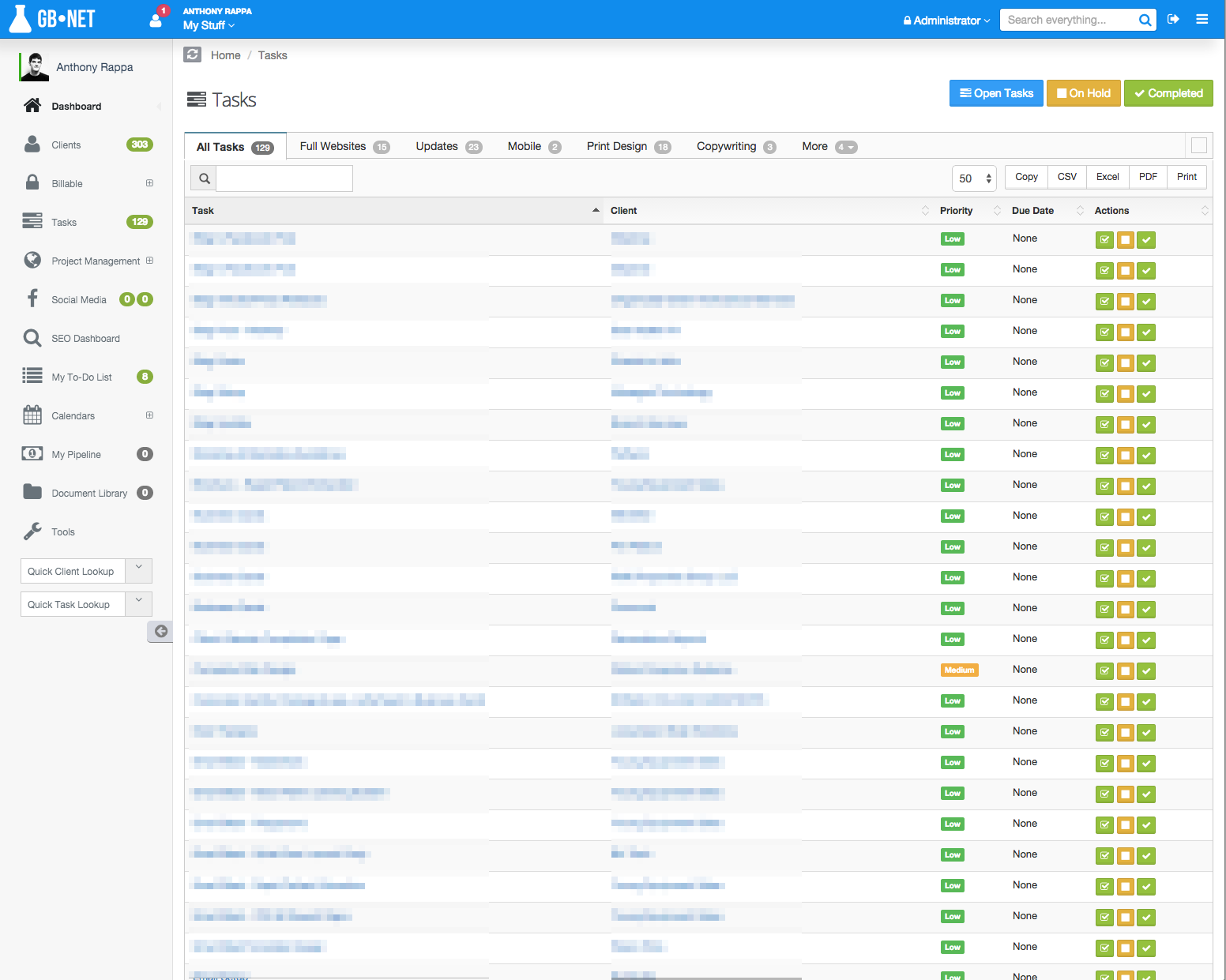Switch to the Full Websites tab

pyautogui.click(x=344, y=147)
